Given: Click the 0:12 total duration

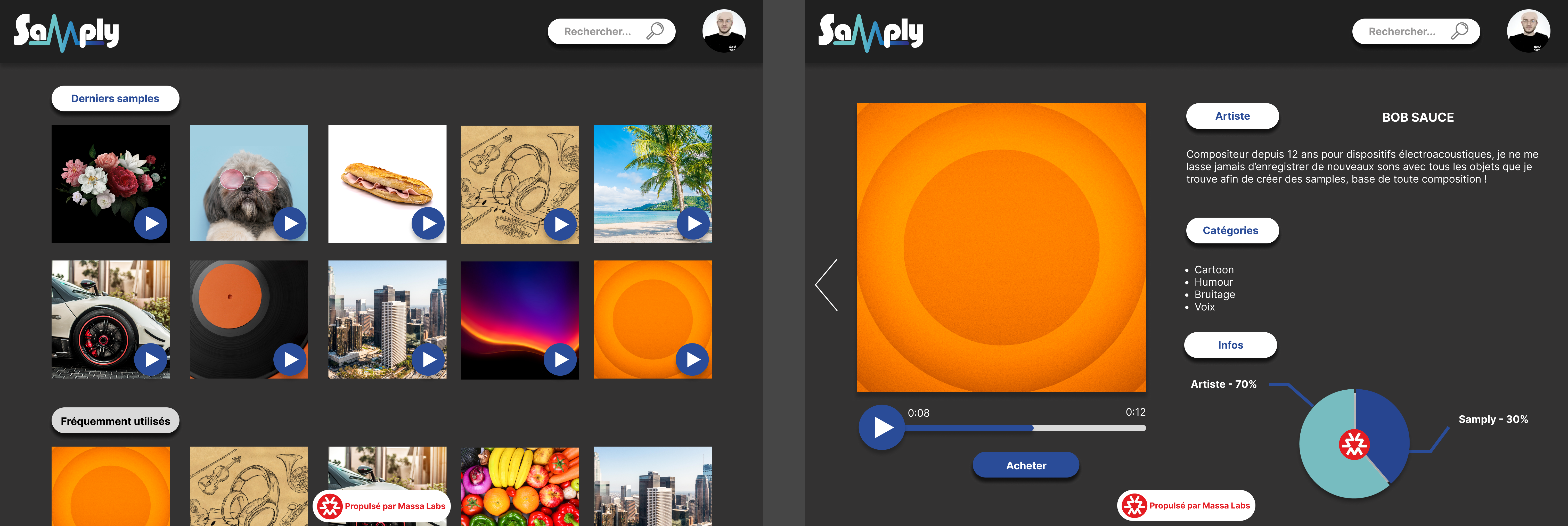Looking at the screenshot, I should coord(1135,412).
